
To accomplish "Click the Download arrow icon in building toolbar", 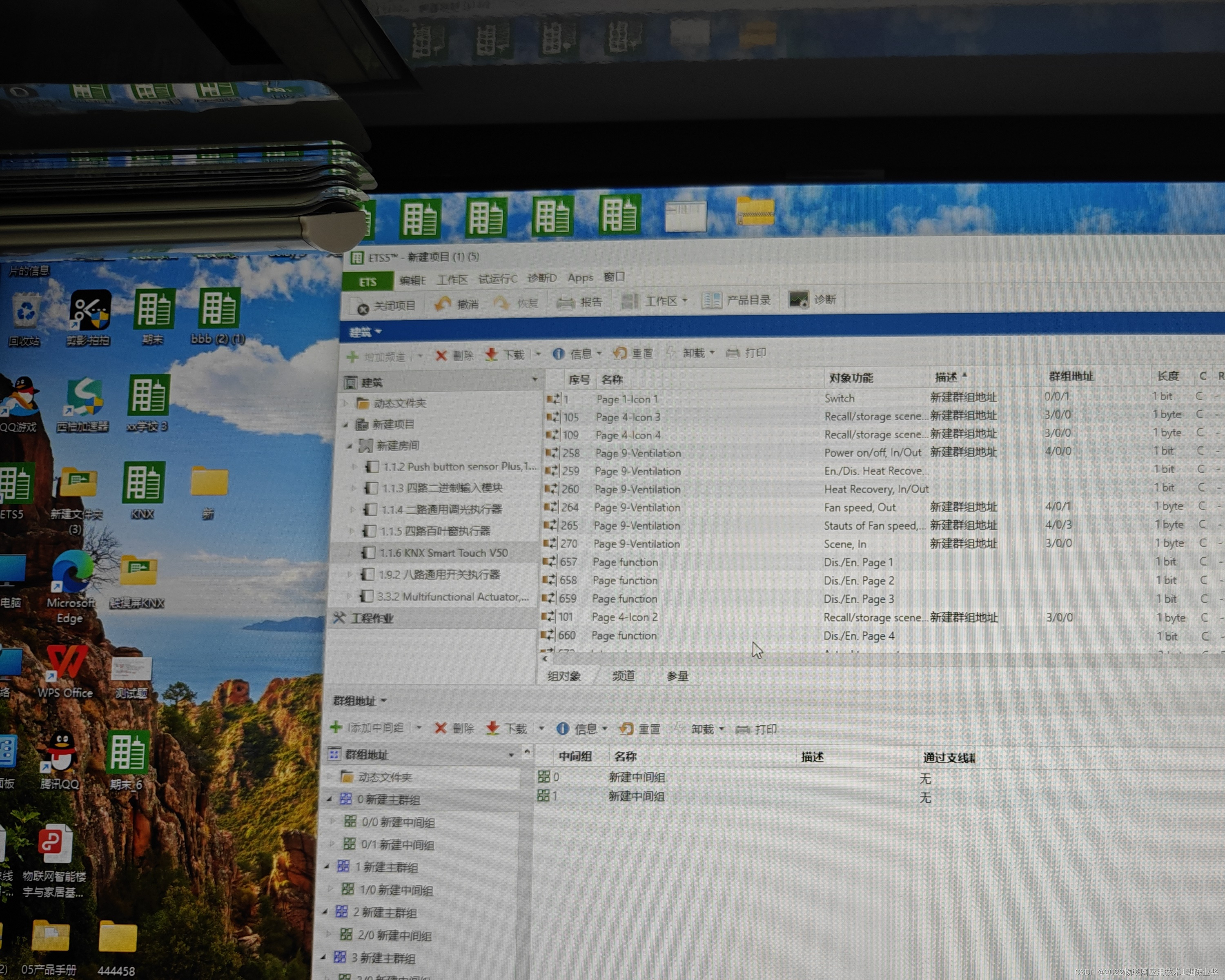I will (492, 355).
